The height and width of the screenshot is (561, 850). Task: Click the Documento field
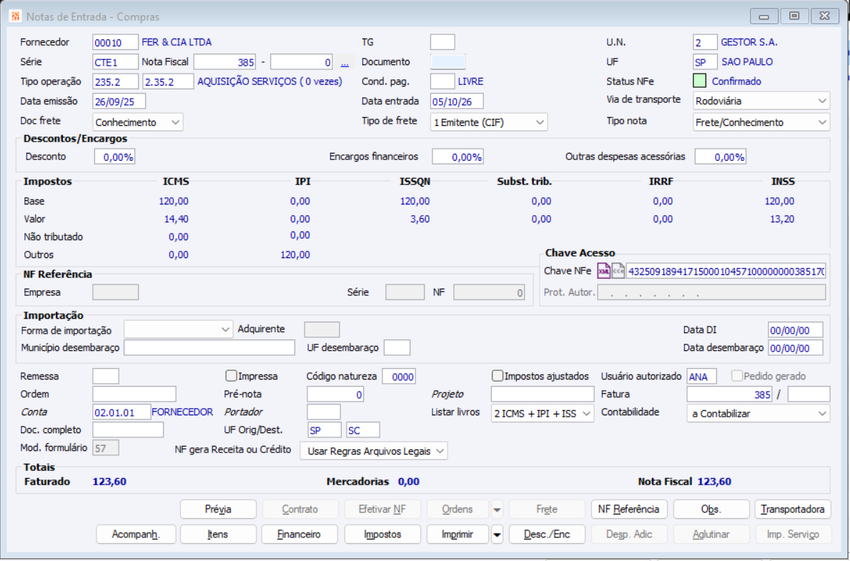[x=448, y=62]
